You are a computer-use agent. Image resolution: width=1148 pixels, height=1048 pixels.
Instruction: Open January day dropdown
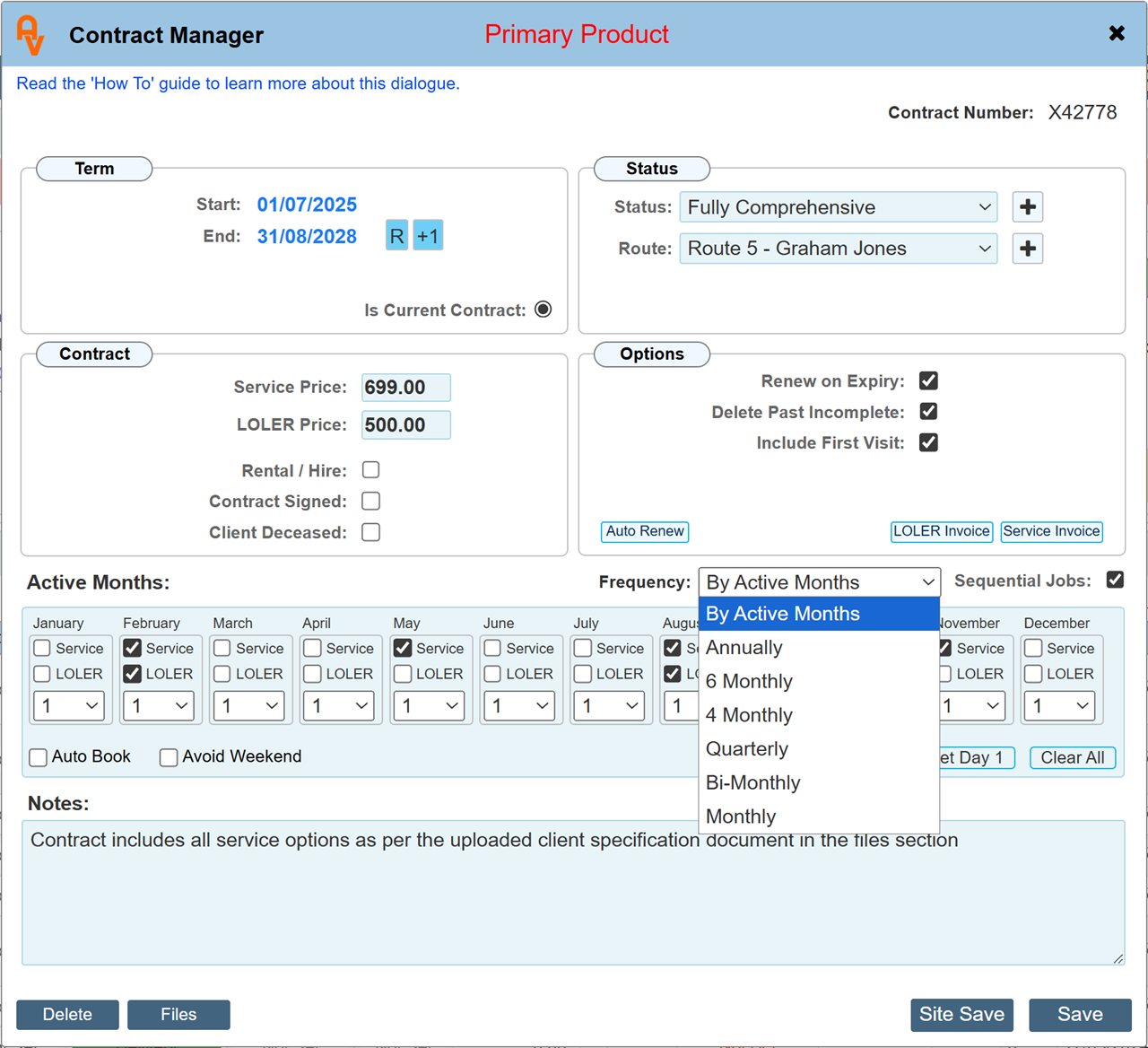(x=69, y=706)
